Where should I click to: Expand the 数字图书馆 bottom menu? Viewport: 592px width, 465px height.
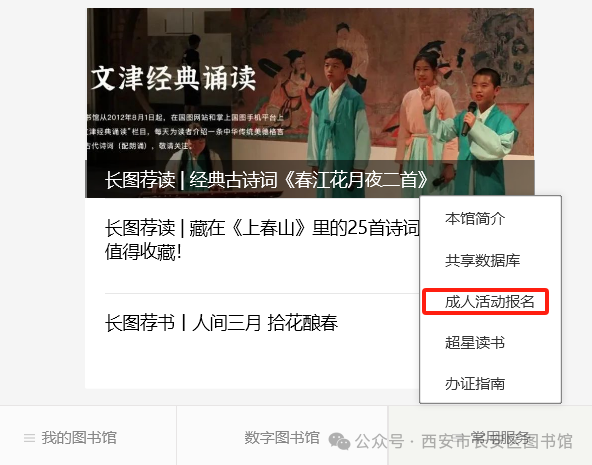coord(282,436)
